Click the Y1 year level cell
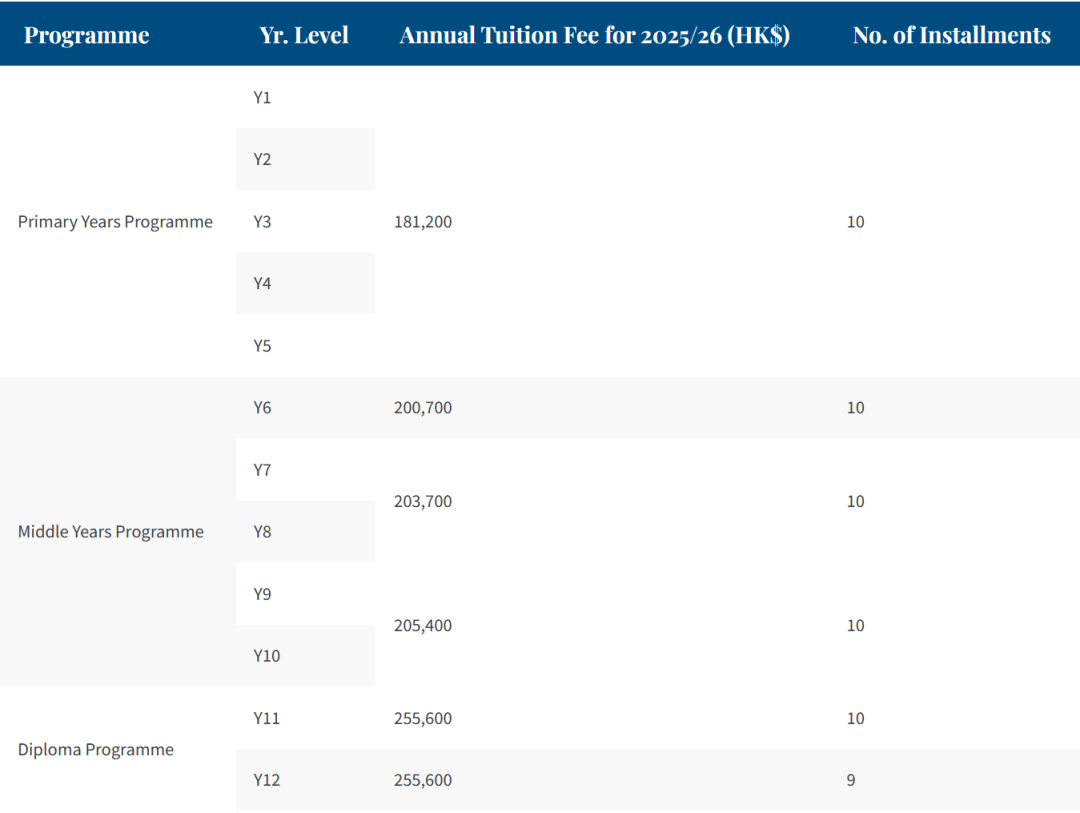Viewport: 1080px width, 813px height. tap(262, 98)
